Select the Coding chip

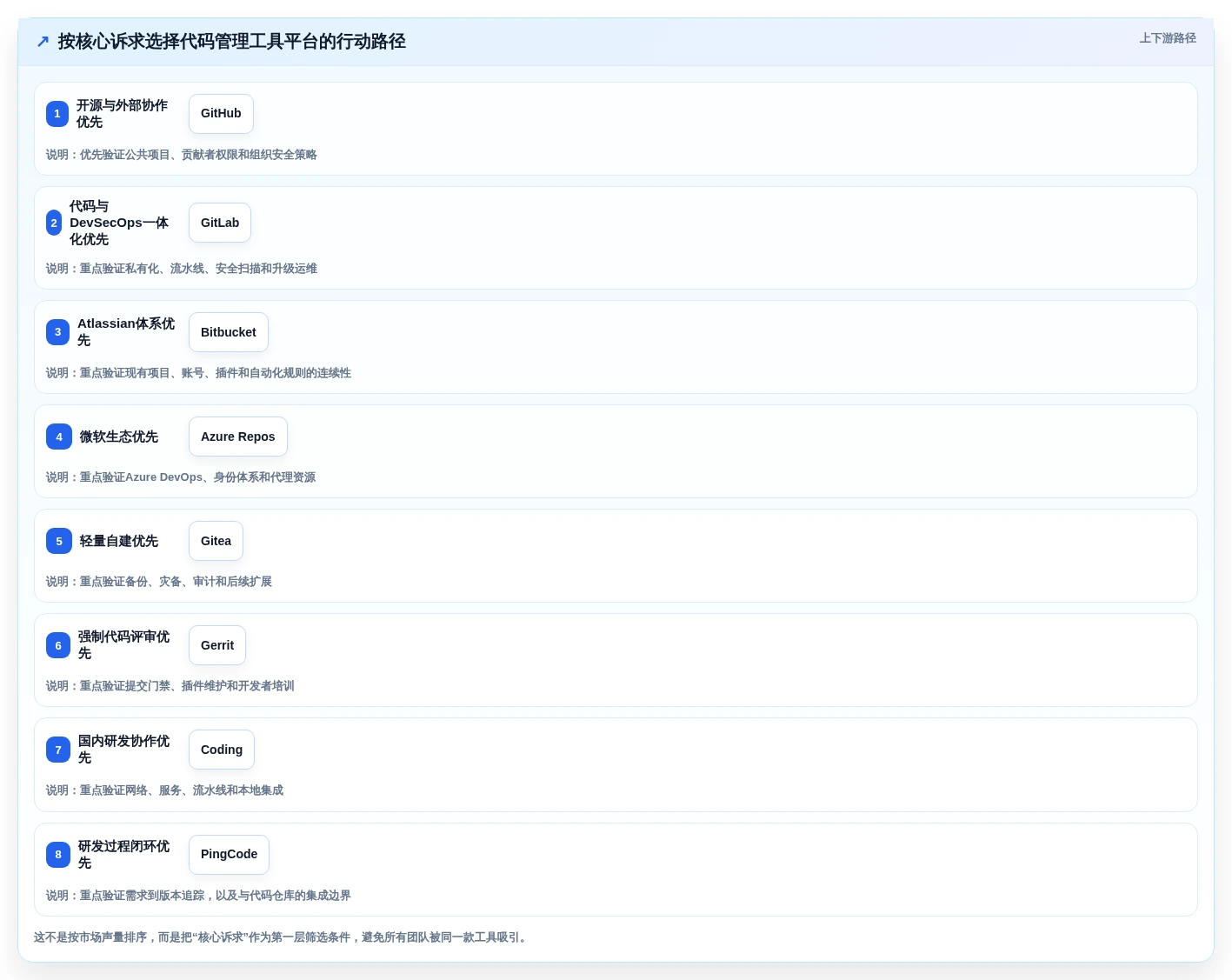coord(222,750)
